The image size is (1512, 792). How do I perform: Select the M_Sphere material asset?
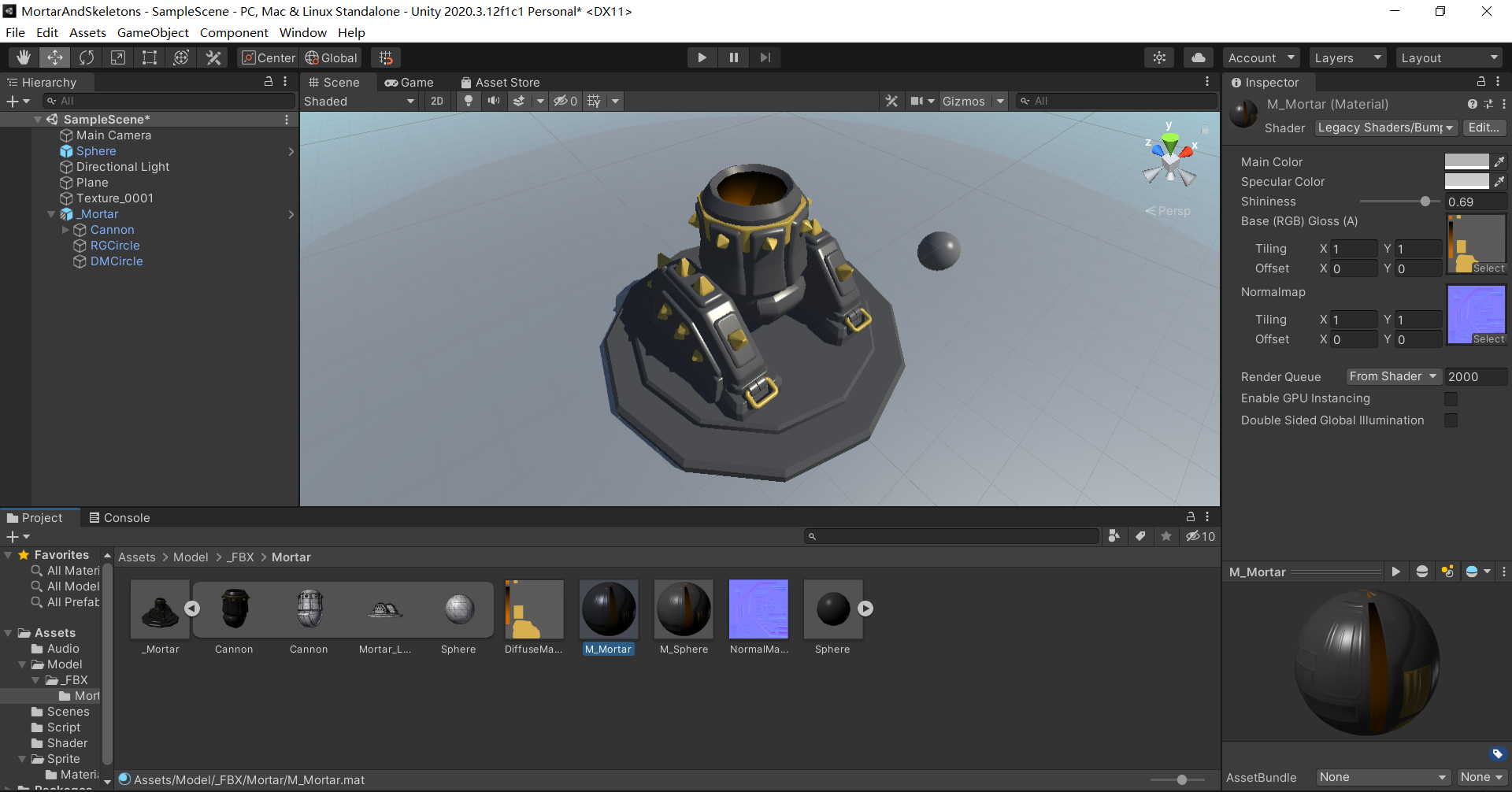pyautogui.click(x=684, y=617)
